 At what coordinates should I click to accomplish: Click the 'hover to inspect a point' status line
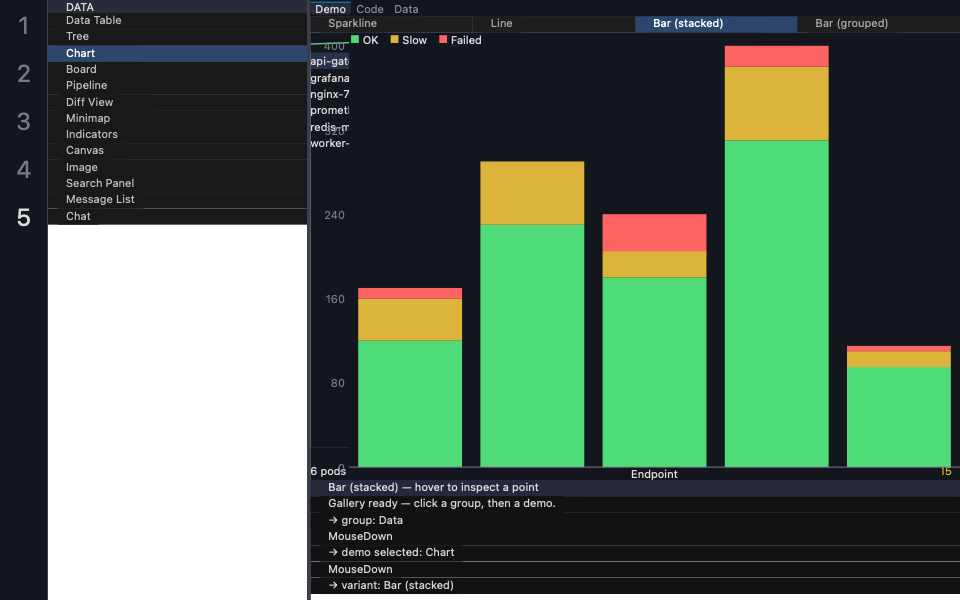[636, 487]
